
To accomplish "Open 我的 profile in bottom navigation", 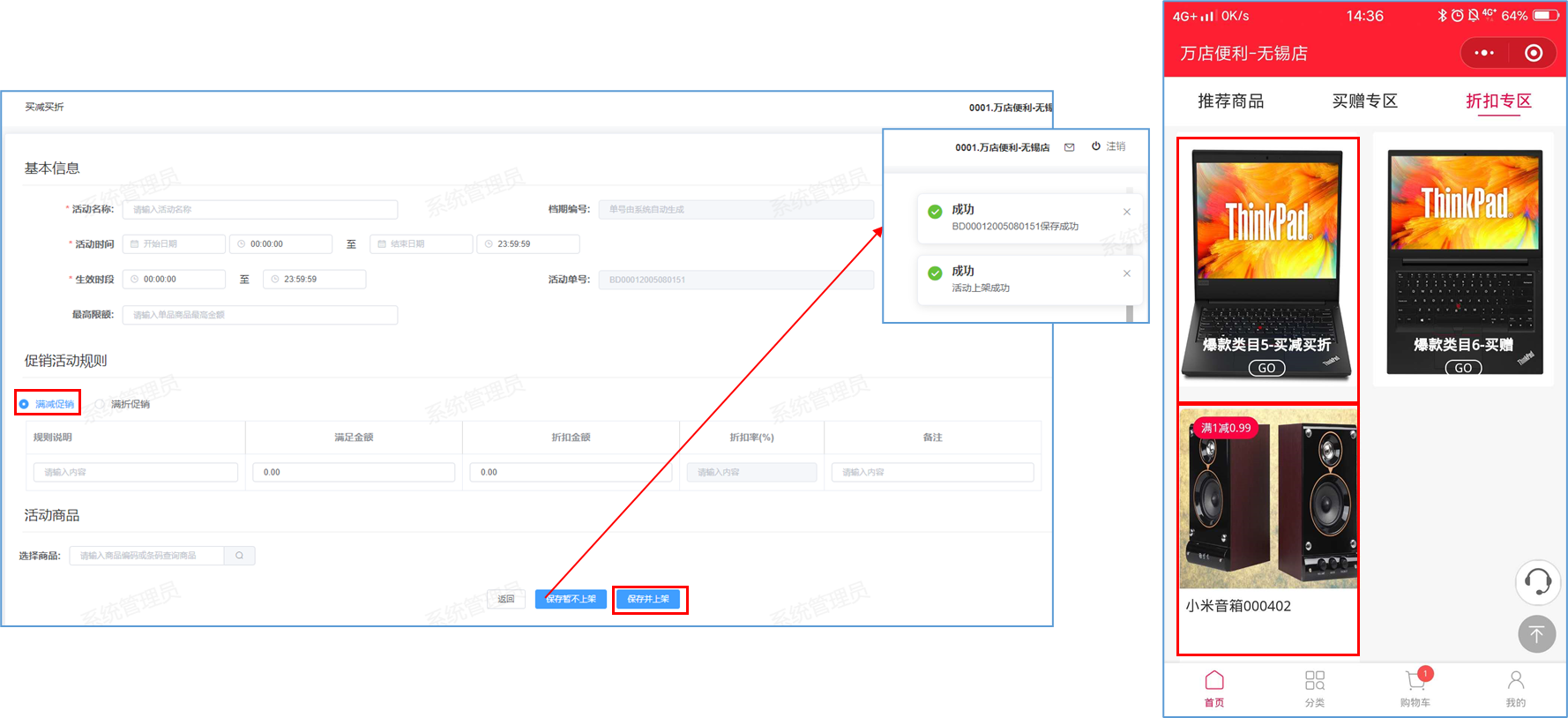I will pyautogui.click(x=1516, y=689).
